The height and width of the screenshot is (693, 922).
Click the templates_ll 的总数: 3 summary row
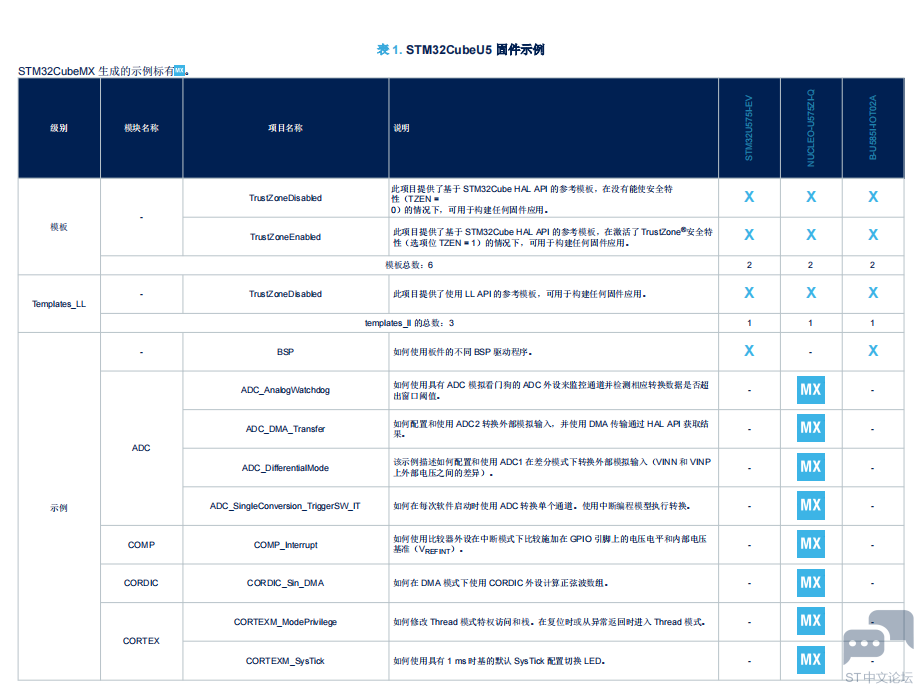tap(409, 323)
